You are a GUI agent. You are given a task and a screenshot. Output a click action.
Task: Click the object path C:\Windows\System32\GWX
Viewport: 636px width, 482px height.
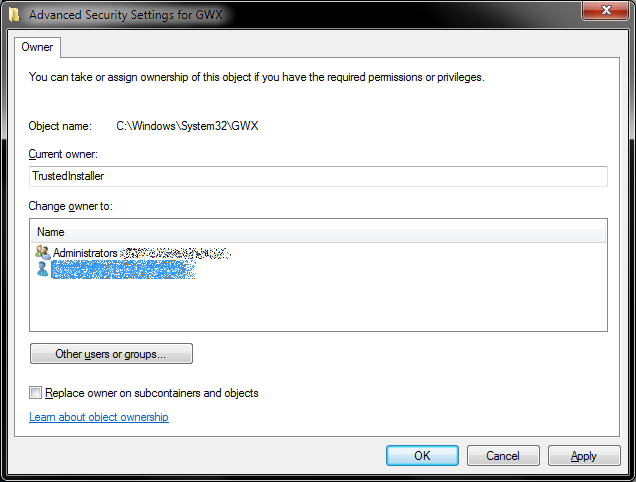tap(187, 126)
